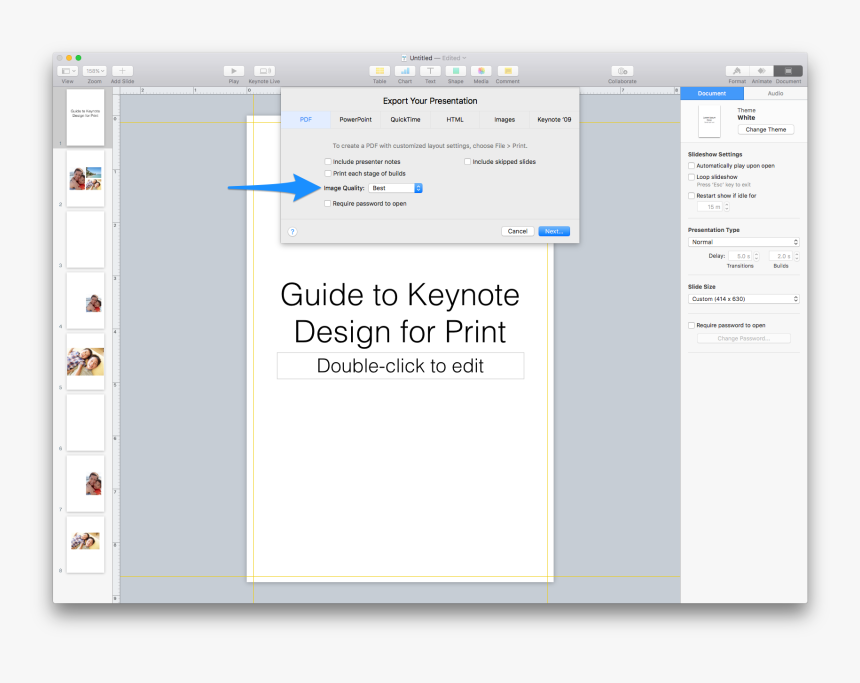Open the Slide Size dropdown
Image resolution: width=860 pixels, height=683 pixels.
744,299
